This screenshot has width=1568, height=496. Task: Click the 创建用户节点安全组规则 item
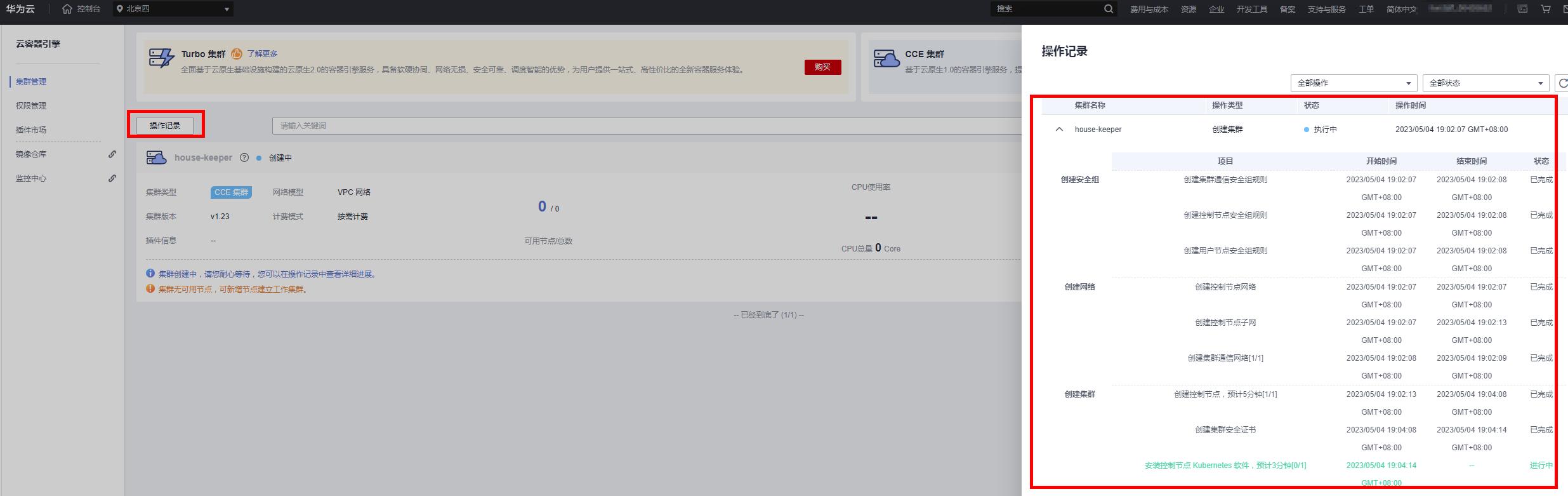tap(1225, 251)
